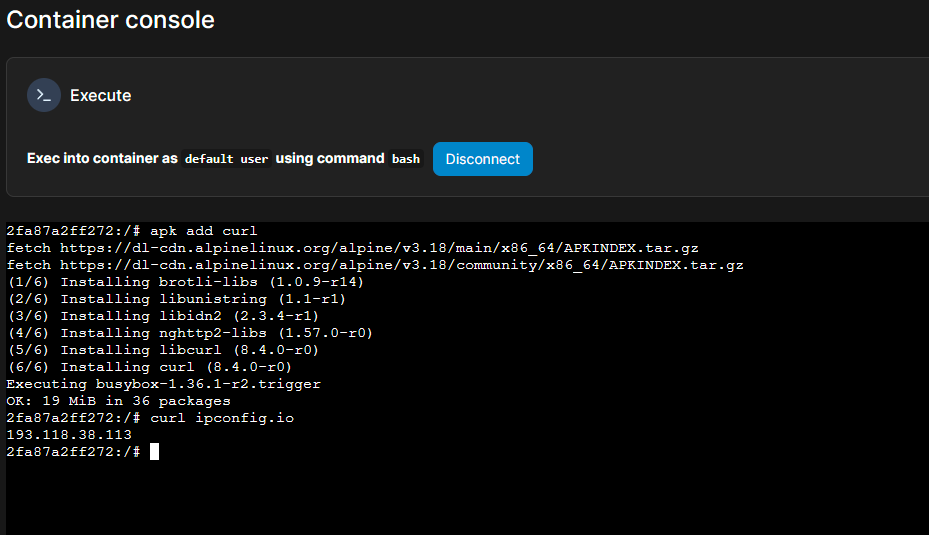929x535 pixels.
Task: Click the Container console heading
Action: (x=110, y=20)
